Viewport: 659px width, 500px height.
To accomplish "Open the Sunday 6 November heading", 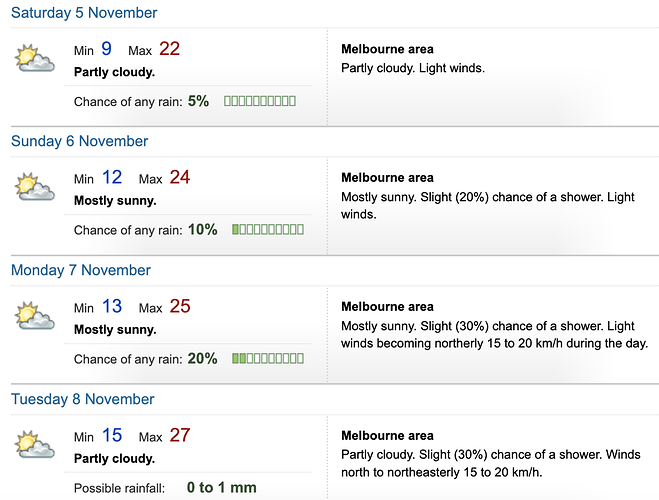I will tap(79, 141).
